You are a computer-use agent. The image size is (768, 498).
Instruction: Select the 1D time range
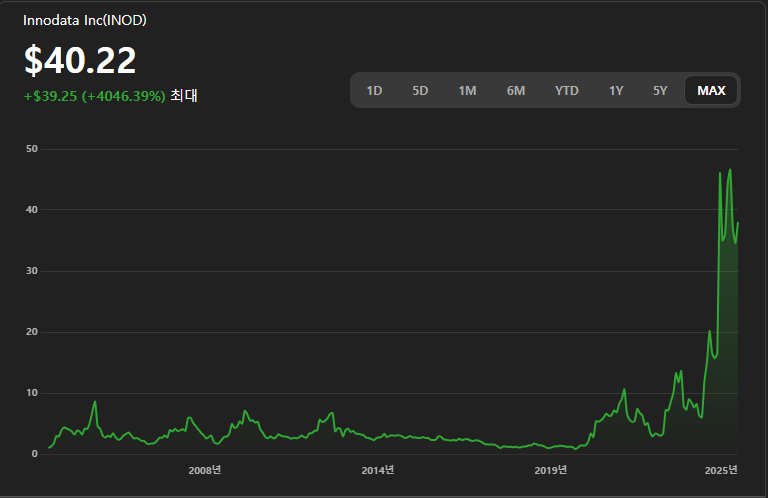tap(374, 91)
